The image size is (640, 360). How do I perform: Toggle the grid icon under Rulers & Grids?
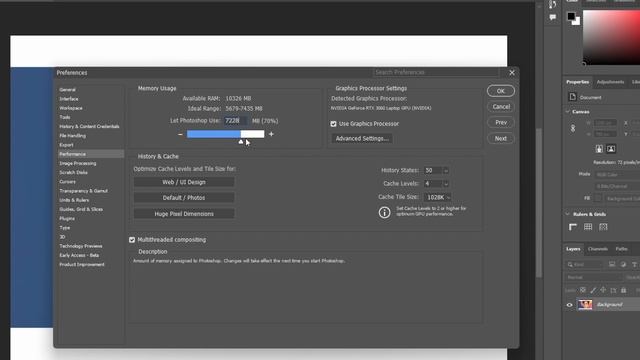pos(588,227)
